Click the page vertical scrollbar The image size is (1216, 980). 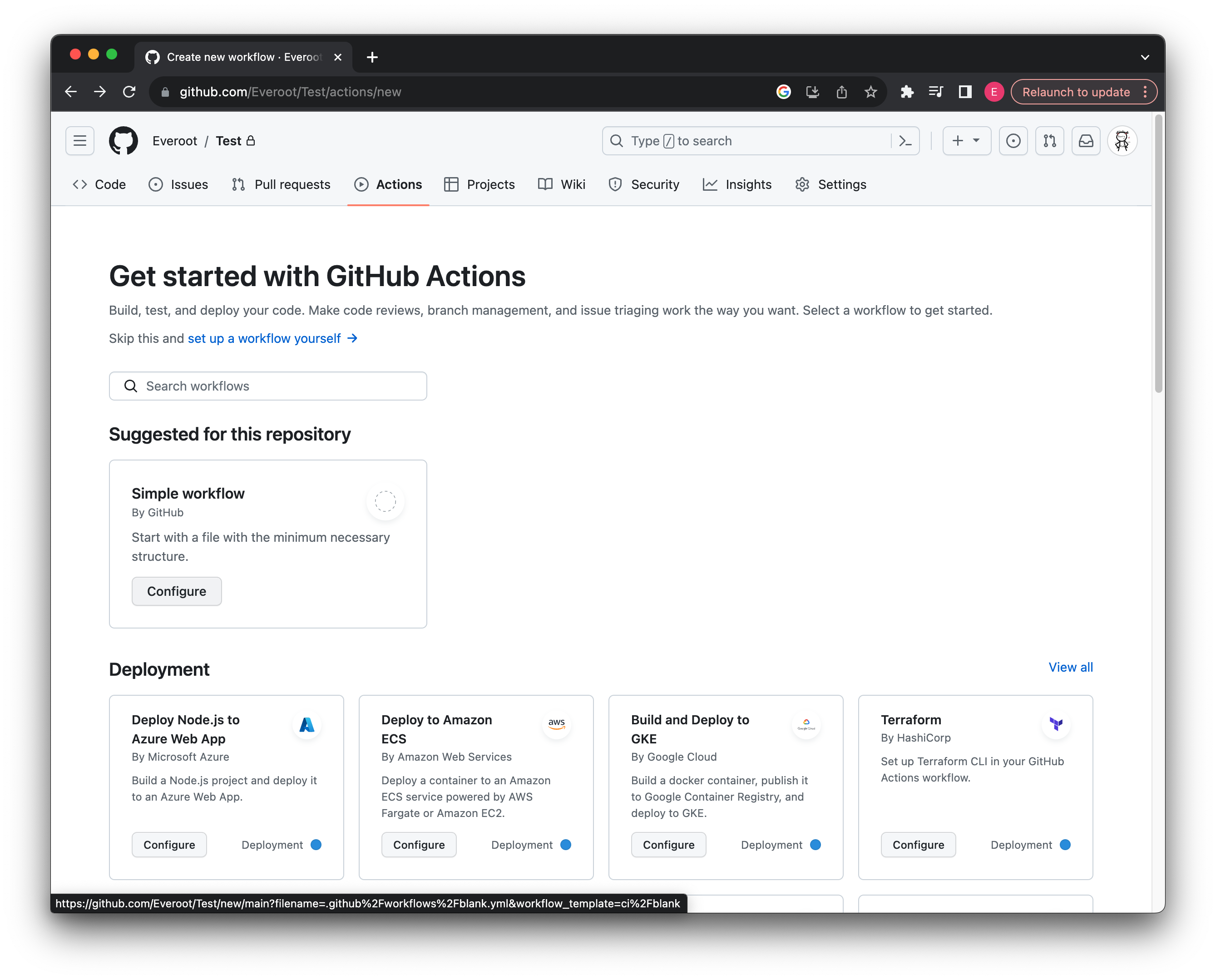pos(1158,254)
